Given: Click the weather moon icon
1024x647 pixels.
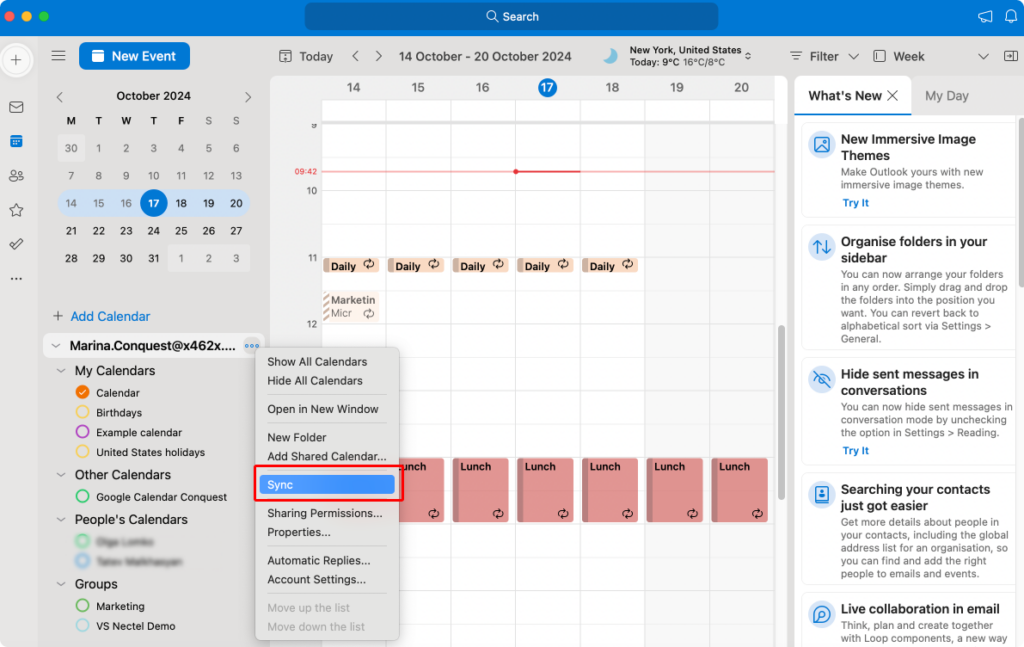Looking at the screenshot, I should point(610,56).
